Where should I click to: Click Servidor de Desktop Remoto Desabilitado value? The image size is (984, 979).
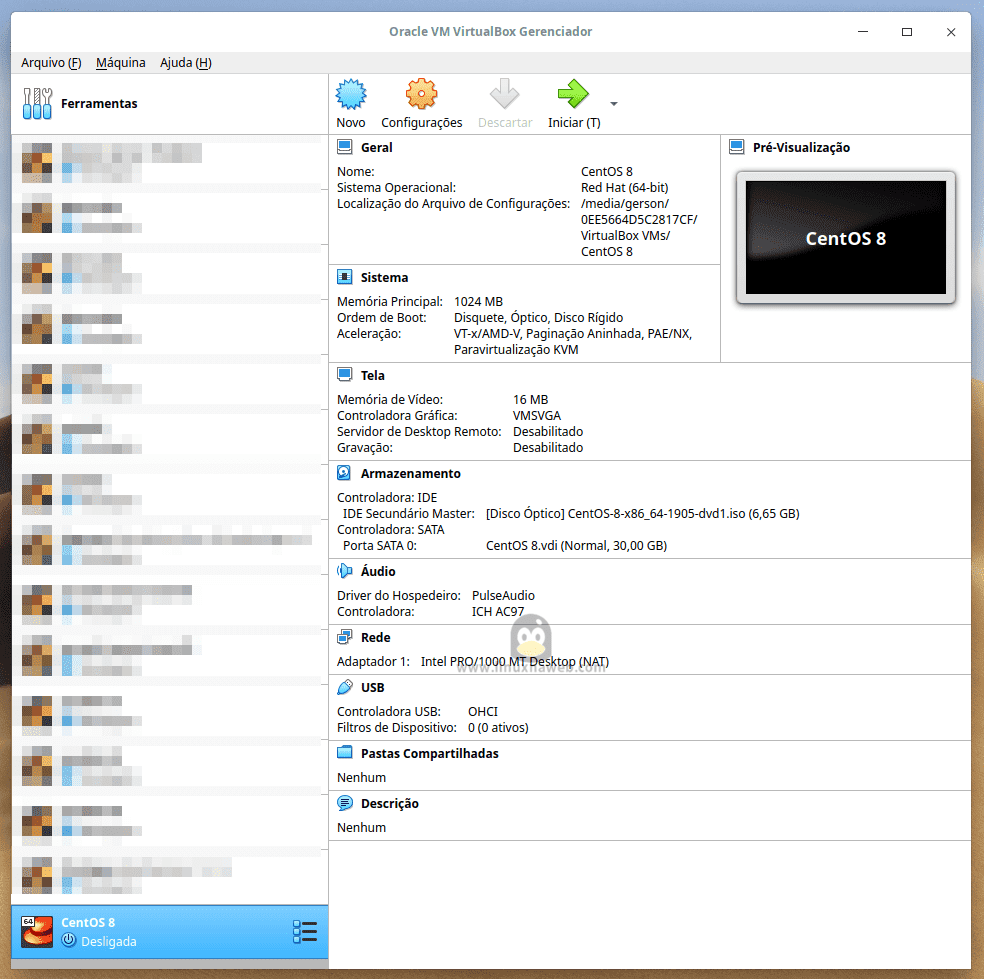[x=548, y=431]
